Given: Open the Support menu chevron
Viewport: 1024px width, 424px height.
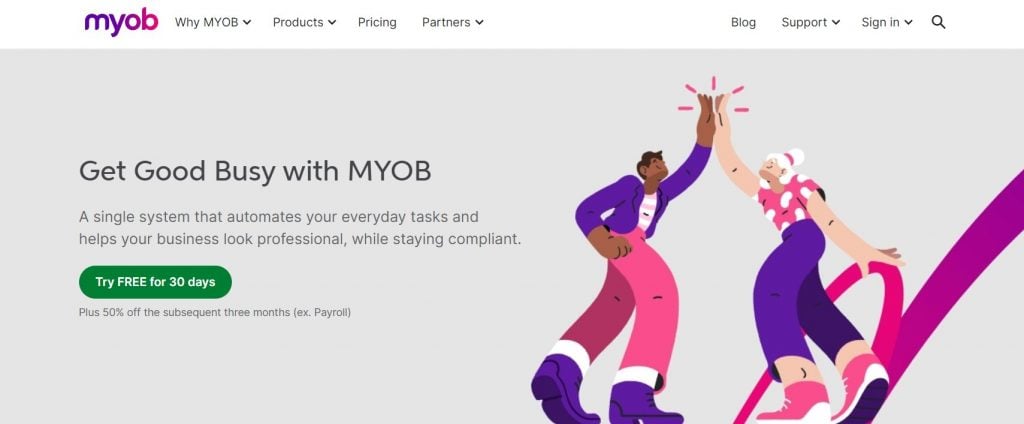Looking at the screenshot, I should click(x=836, y=22).
